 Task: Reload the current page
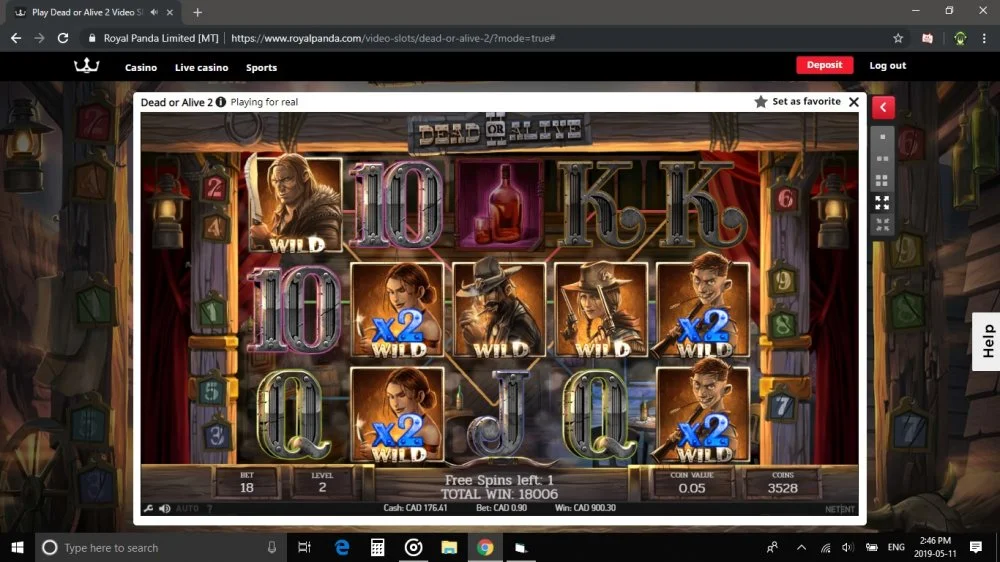62,38
